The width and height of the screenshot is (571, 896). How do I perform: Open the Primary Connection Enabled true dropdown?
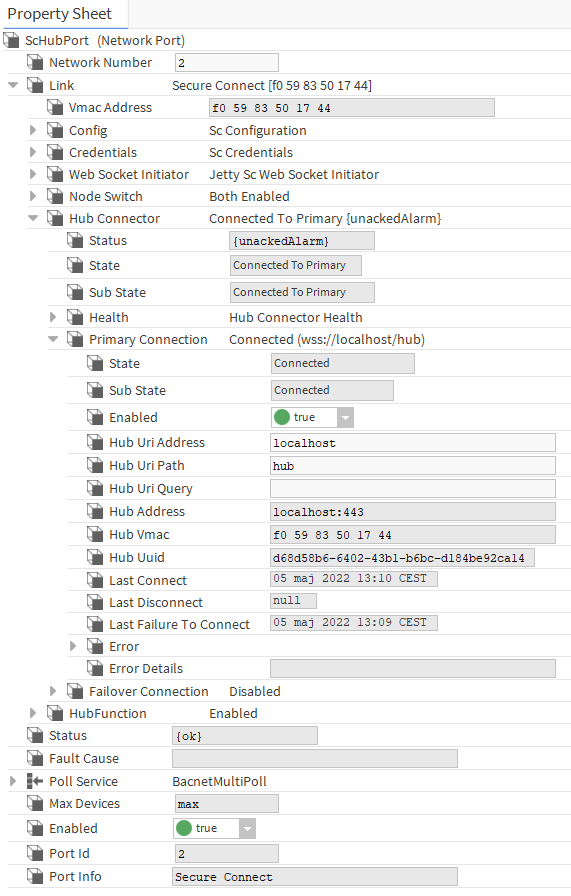point(345,418)
